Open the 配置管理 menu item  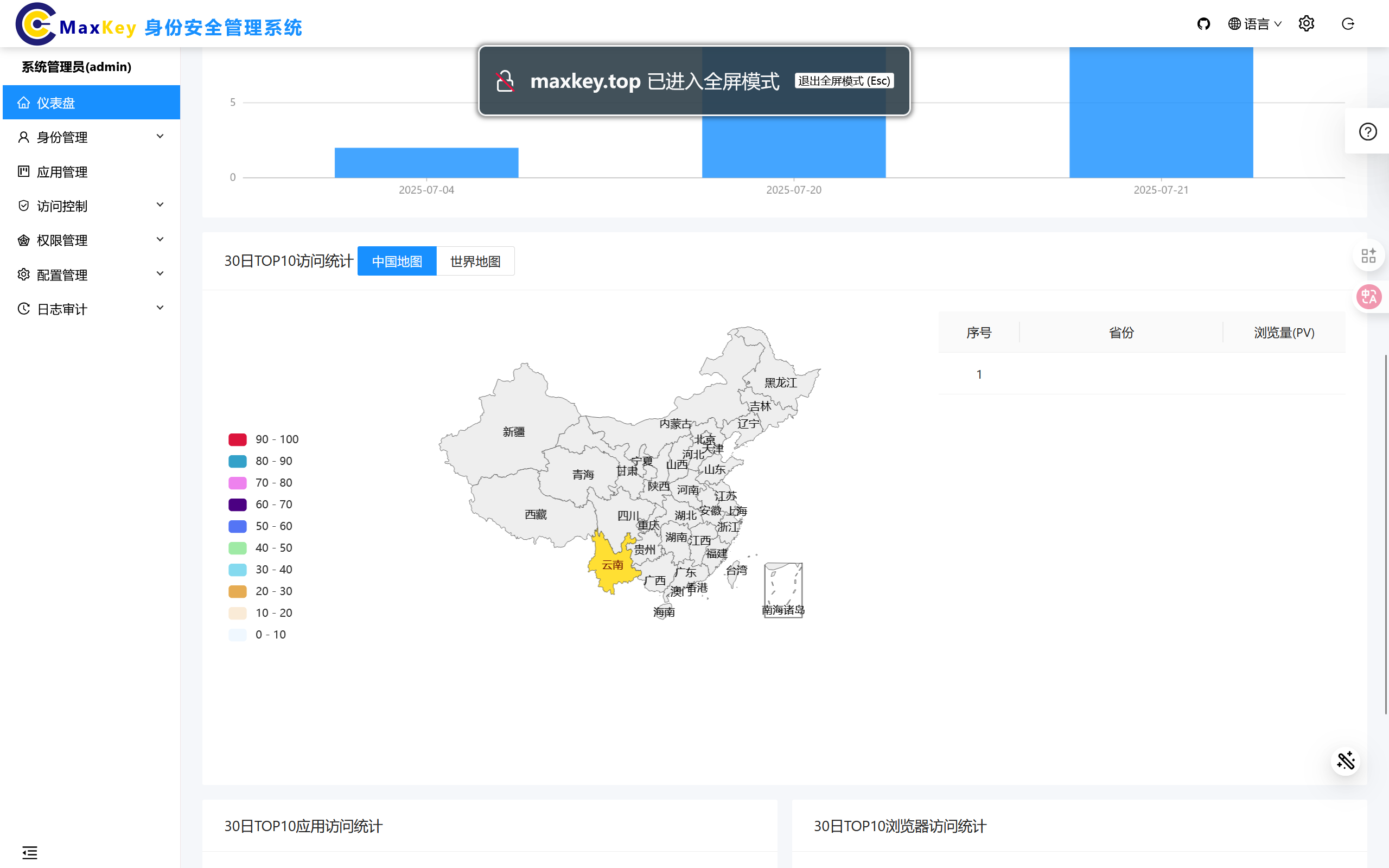coord(63,275)
